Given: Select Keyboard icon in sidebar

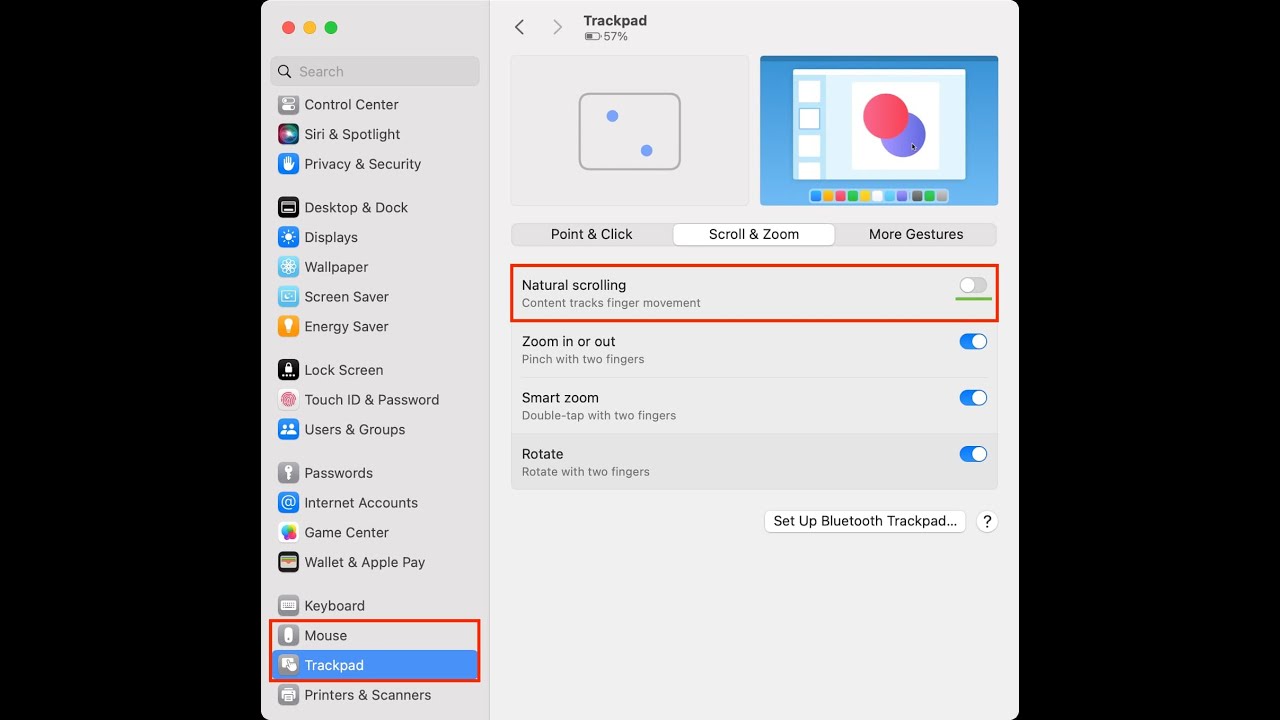Looking at the screenshot, I should pyautogui.click(x=289, y=606).
